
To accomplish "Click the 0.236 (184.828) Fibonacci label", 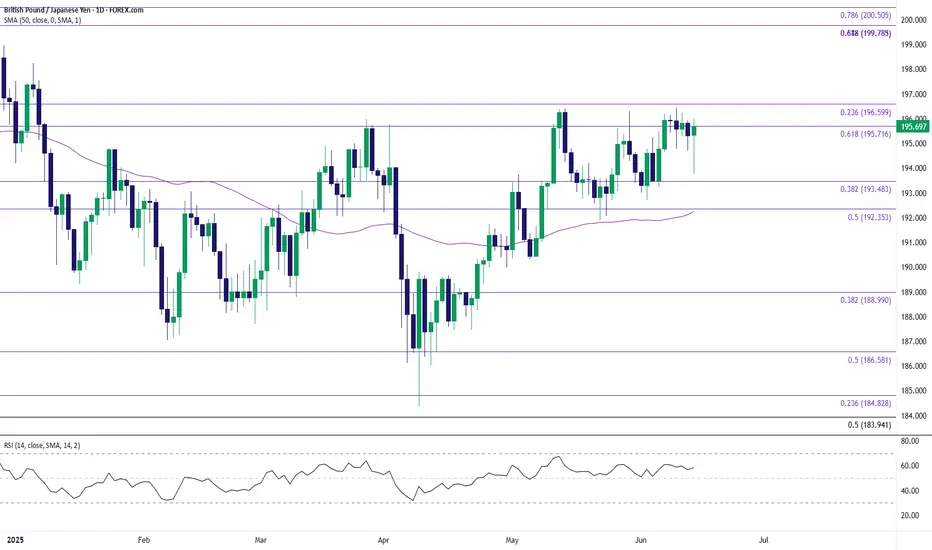I will (x=865, y=403).
